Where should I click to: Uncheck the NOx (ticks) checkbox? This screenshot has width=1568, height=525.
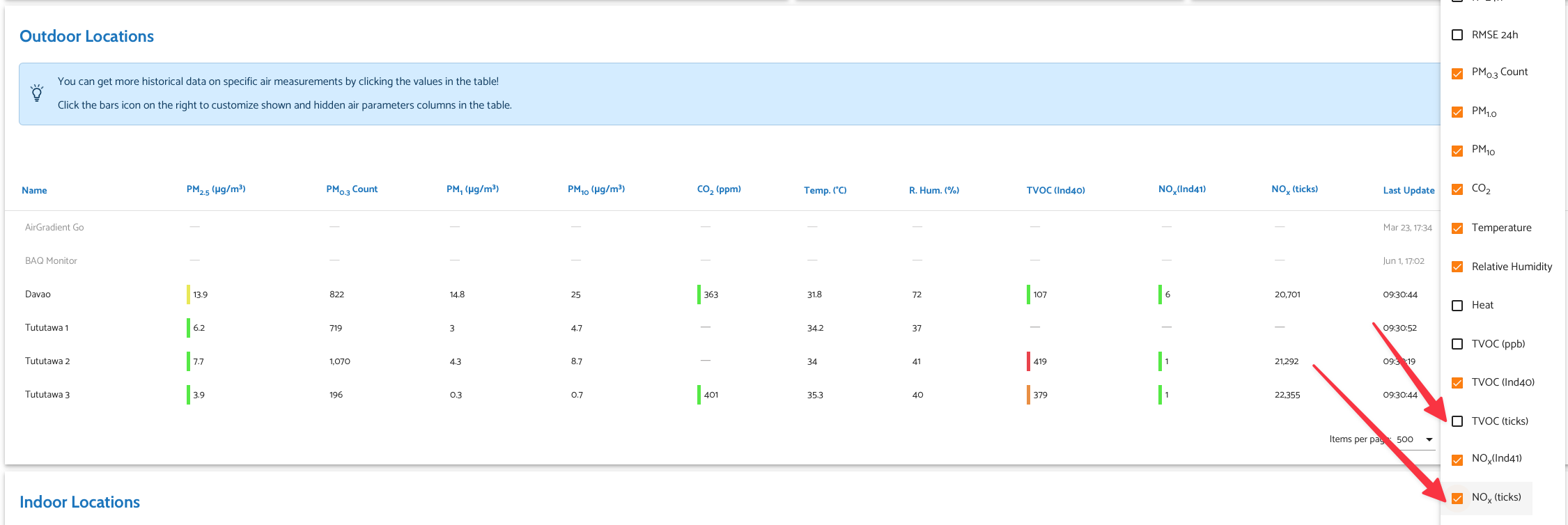coord(1457,499)
